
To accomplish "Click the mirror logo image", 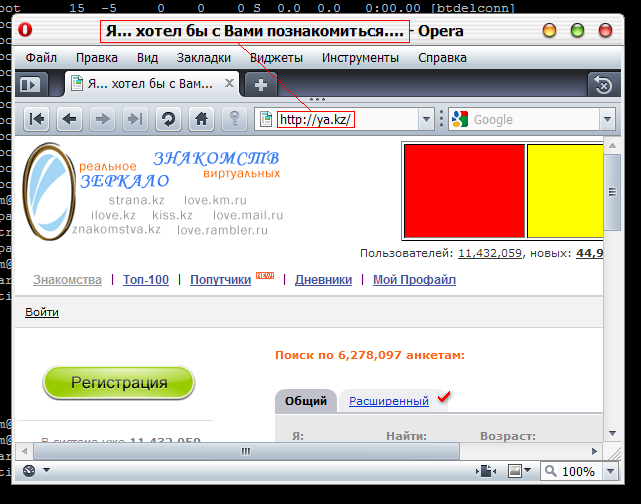I will (x=49, y=191).
